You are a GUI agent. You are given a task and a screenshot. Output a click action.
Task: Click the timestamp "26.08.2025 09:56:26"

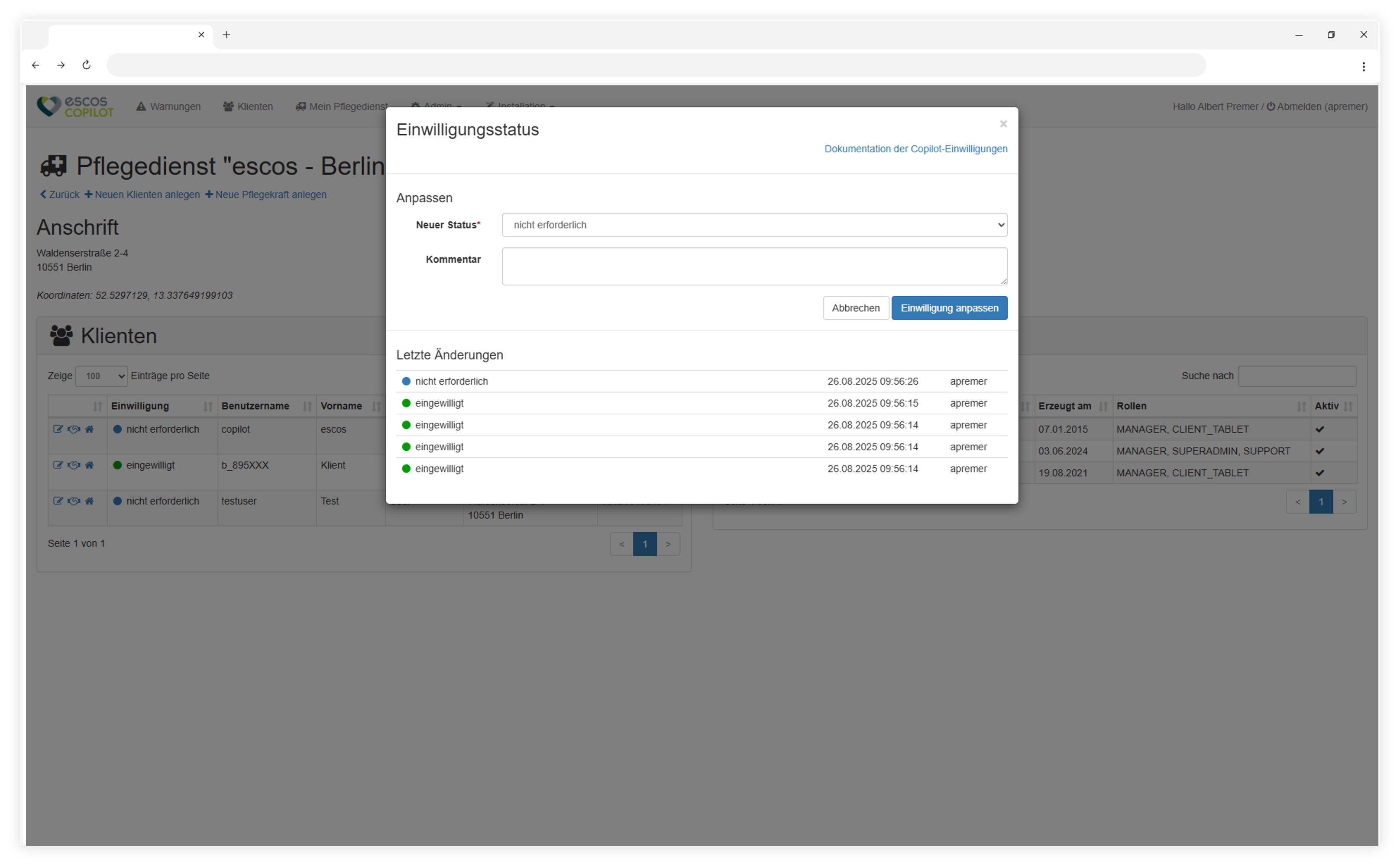point(873,382)
